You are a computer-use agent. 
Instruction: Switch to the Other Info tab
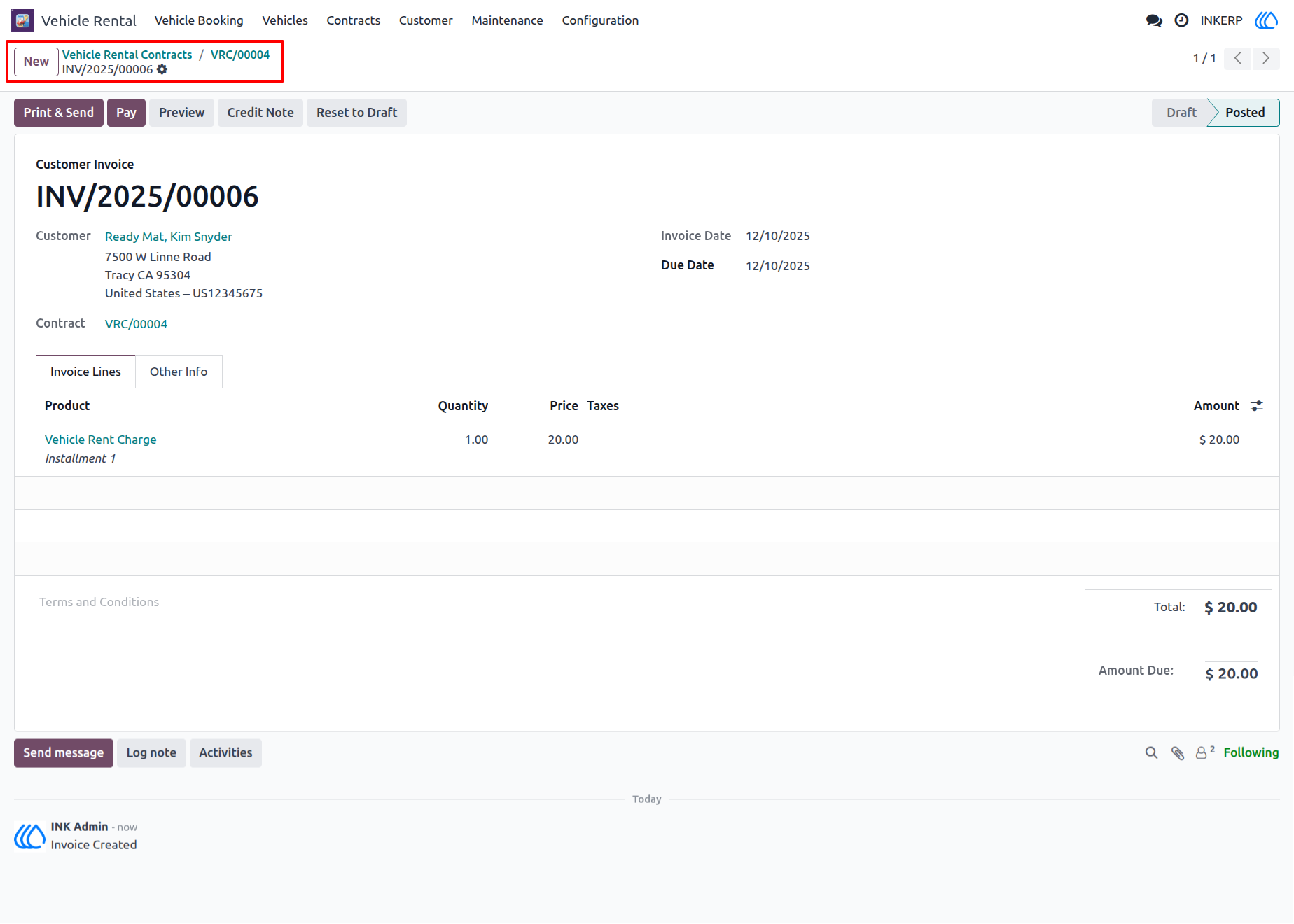[179, 372]
